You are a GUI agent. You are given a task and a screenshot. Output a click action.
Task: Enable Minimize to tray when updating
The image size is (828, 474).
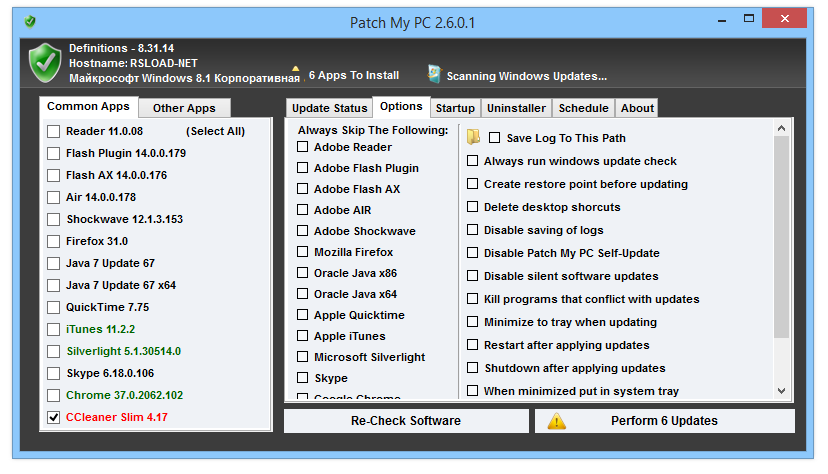(473, 321)
